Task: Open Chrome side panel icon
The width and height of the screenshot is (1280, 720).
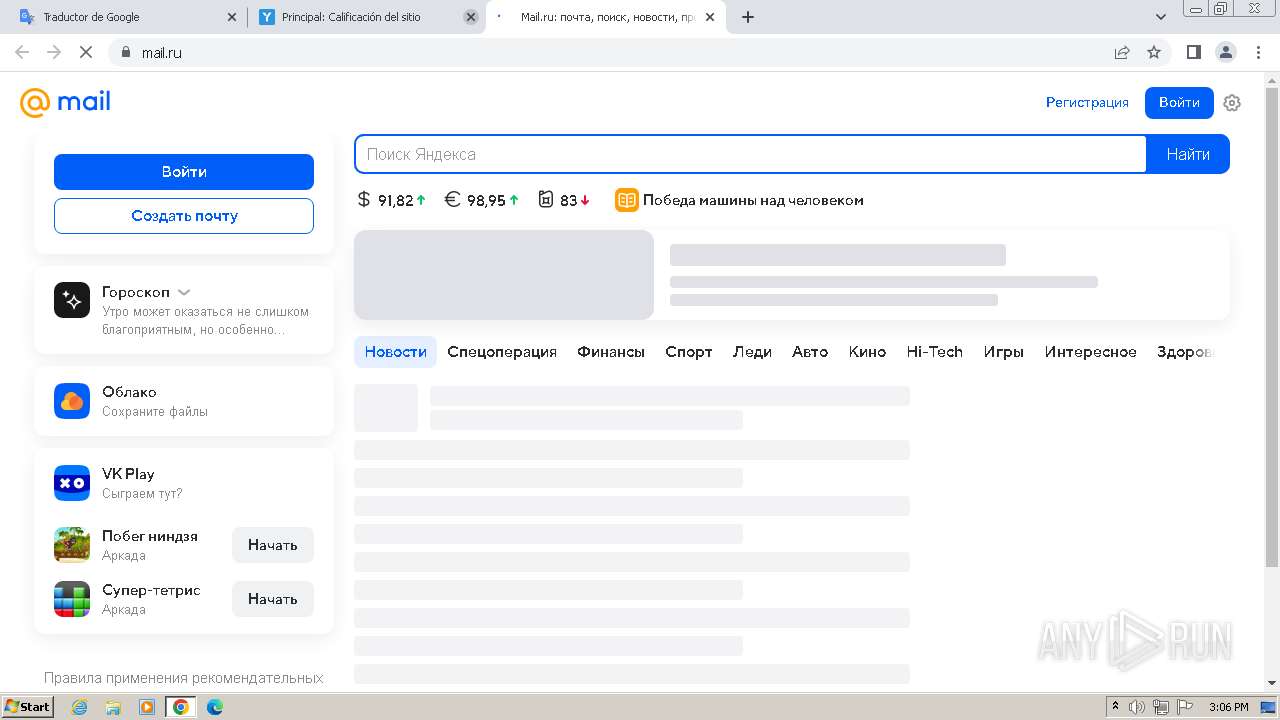Action: click(x=1193, y=52)
